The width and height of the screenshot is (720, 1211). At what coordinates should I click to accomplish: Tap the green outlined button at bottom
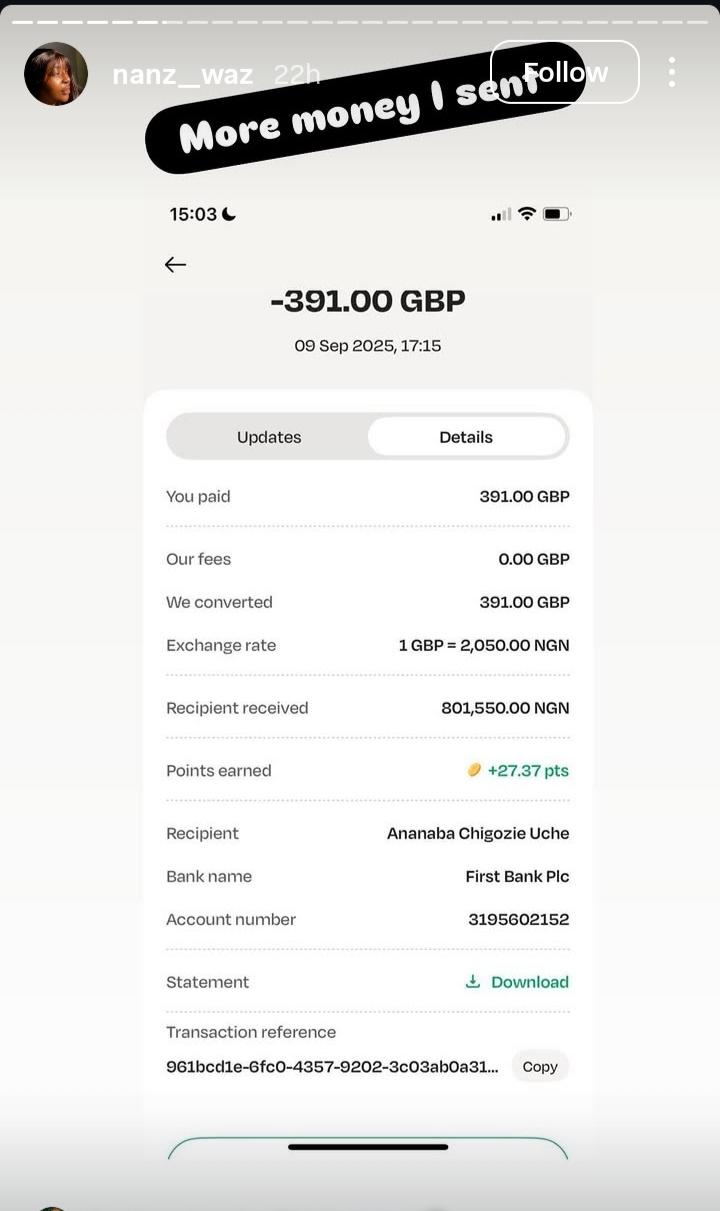click(368, 1148)
